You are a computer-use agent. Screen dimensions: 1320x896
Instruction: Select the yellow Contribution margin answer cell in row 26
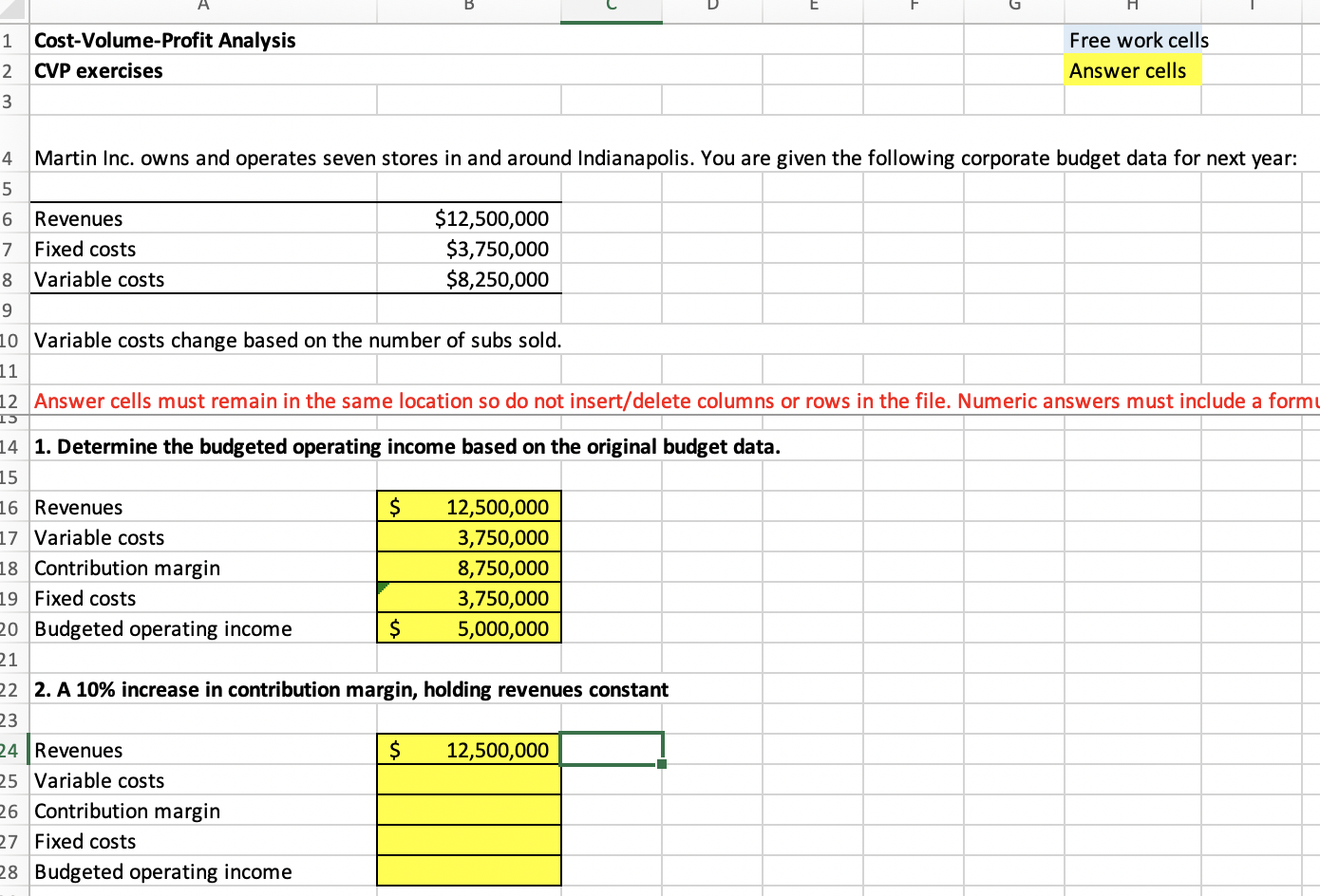coord(468,811)
